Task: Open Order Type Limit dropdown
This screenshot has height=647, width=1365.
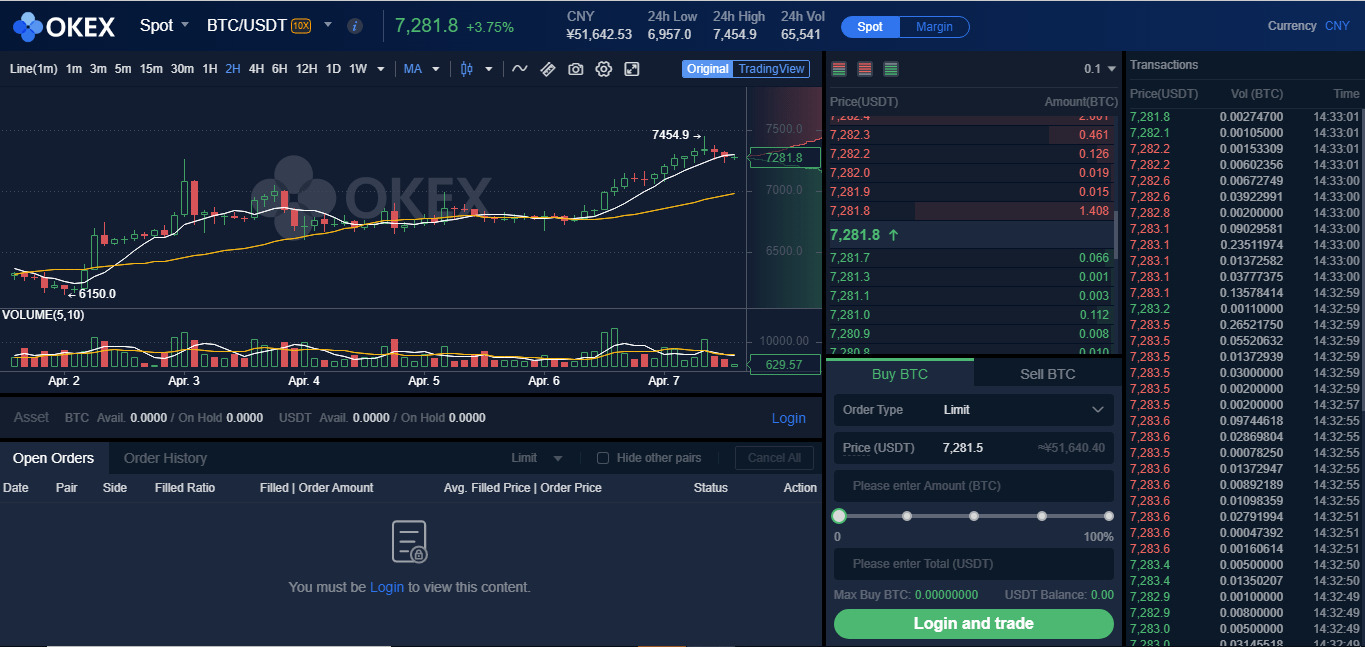Action: point(973,410)
